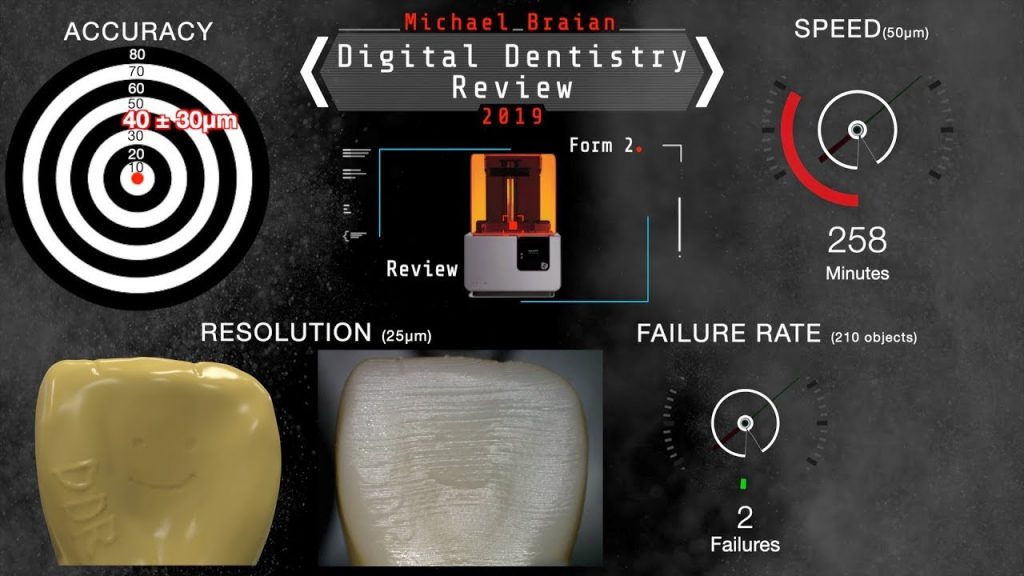Click the 'Review' label beside printer
Viewport: 1024px width, 576px height.
coord(422,268)
